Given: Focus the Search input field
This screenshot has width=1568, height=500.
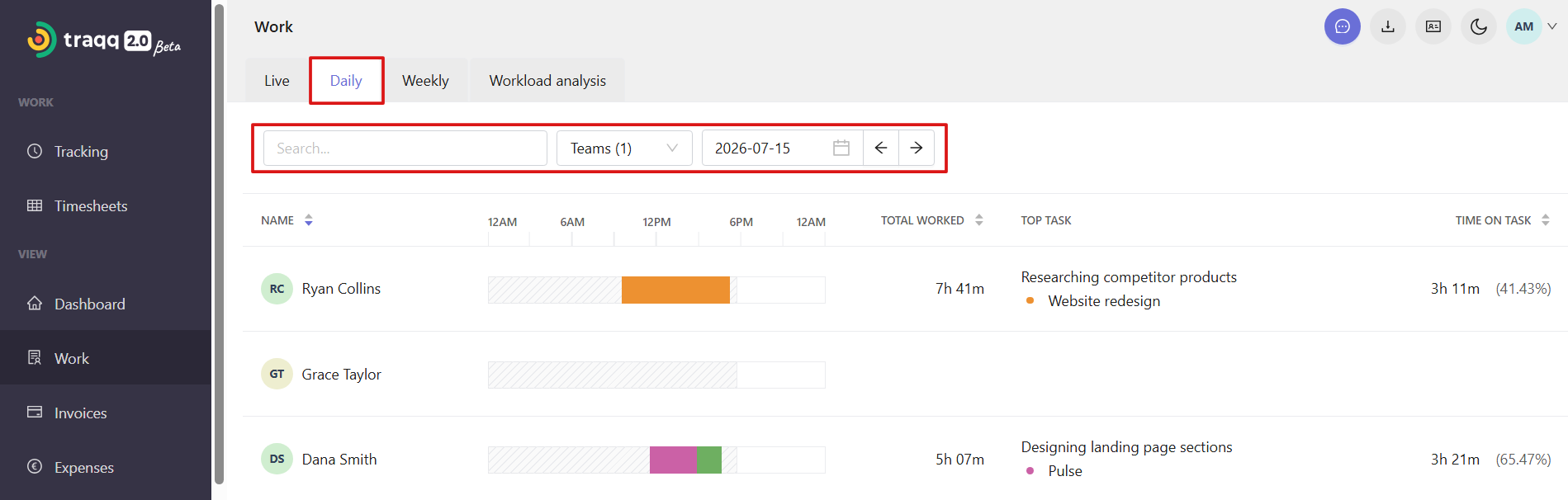Looking at the screenshot, I should tap(405, 148).
